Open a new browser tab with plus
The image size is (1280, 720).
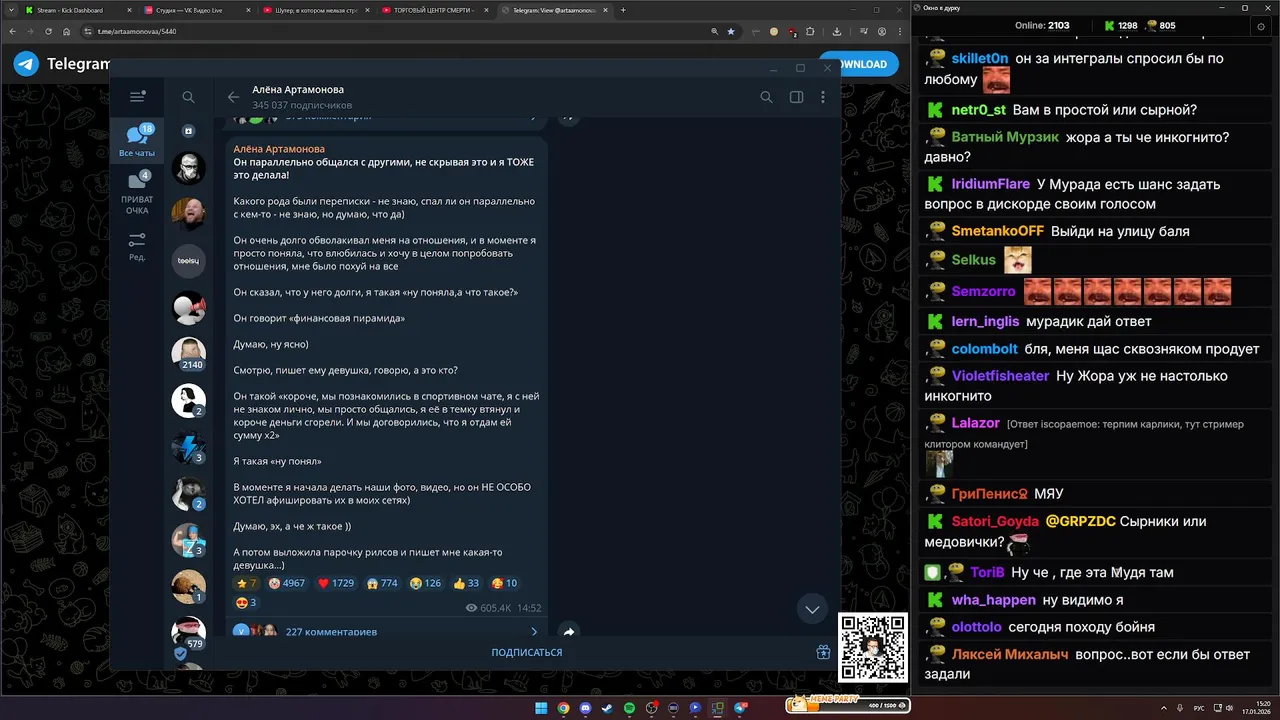coord(623,10)
